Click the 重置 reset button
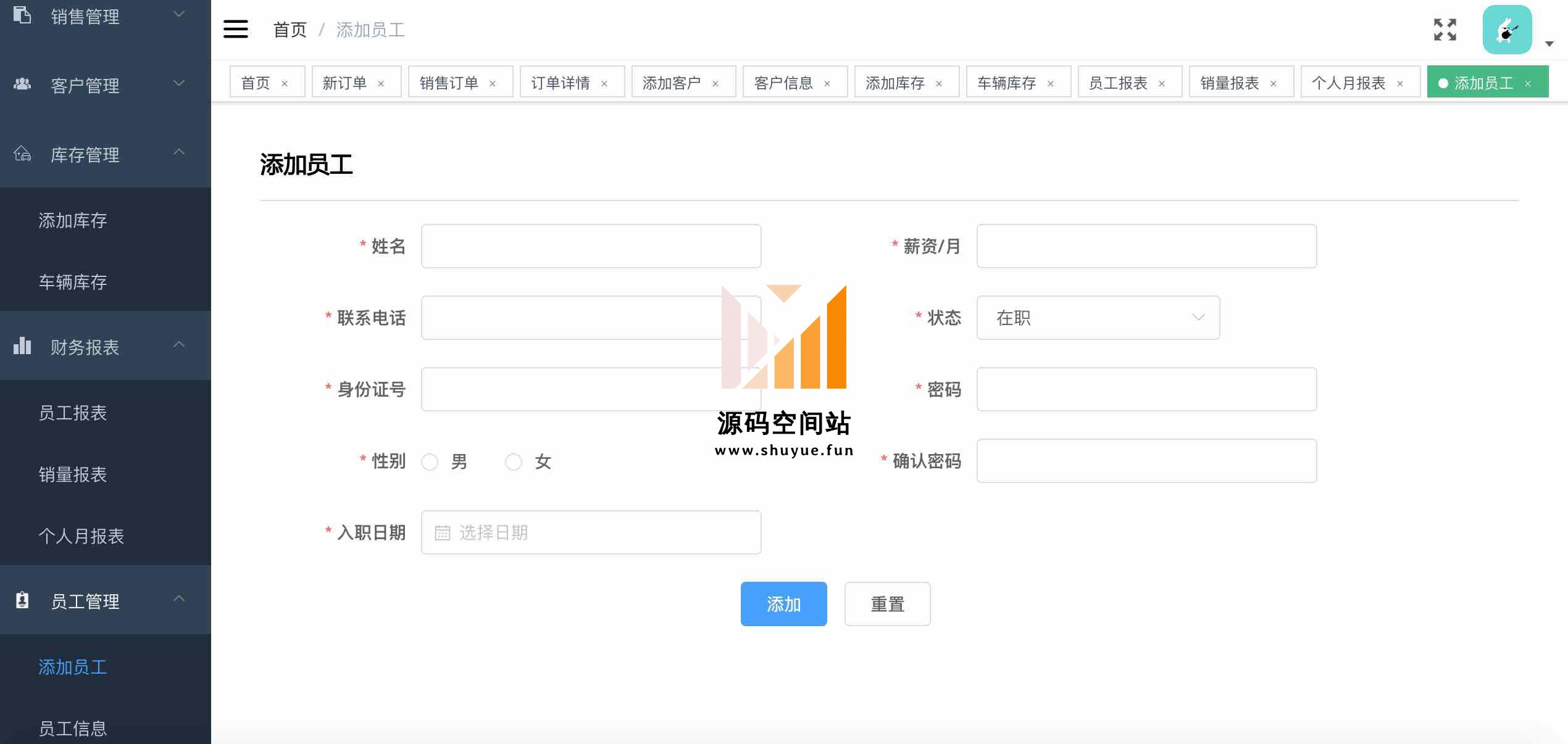 pos(887,604)
